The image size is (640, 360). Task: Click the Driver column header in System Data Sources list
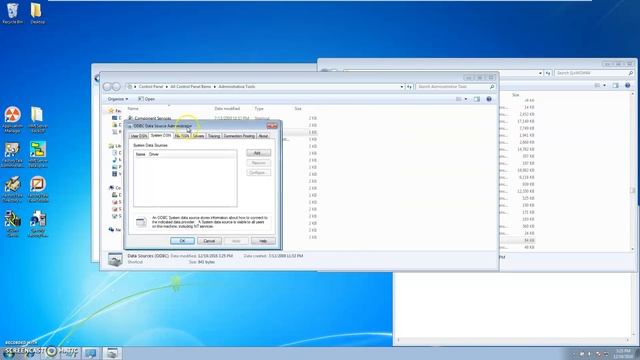click(154, 154)
